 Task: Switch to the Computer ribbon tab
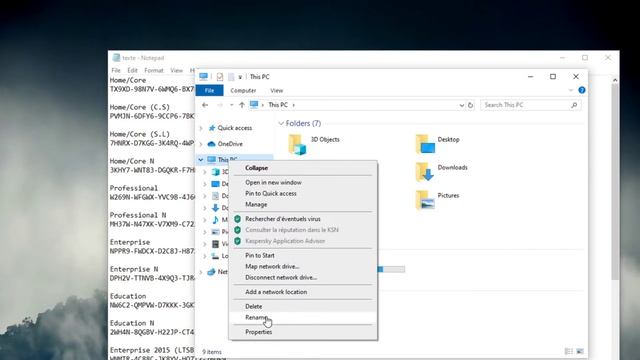click(243, 91)
